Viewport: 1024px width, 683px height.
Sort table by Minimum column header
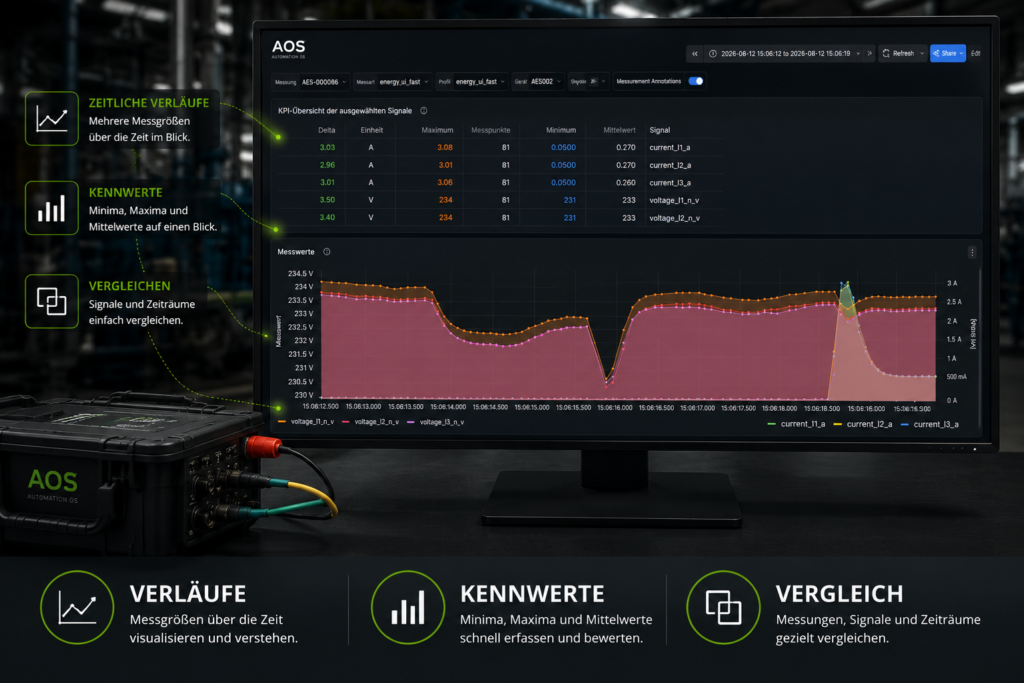pos(561,131)
